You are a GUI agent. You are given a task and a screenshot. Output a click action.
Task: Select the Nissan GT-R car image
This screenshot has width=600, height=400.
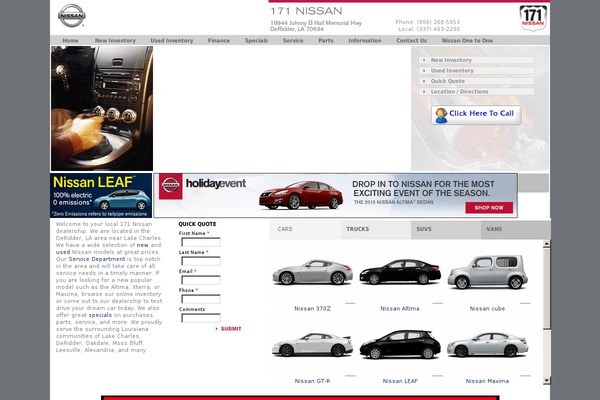tap(312, 344)
